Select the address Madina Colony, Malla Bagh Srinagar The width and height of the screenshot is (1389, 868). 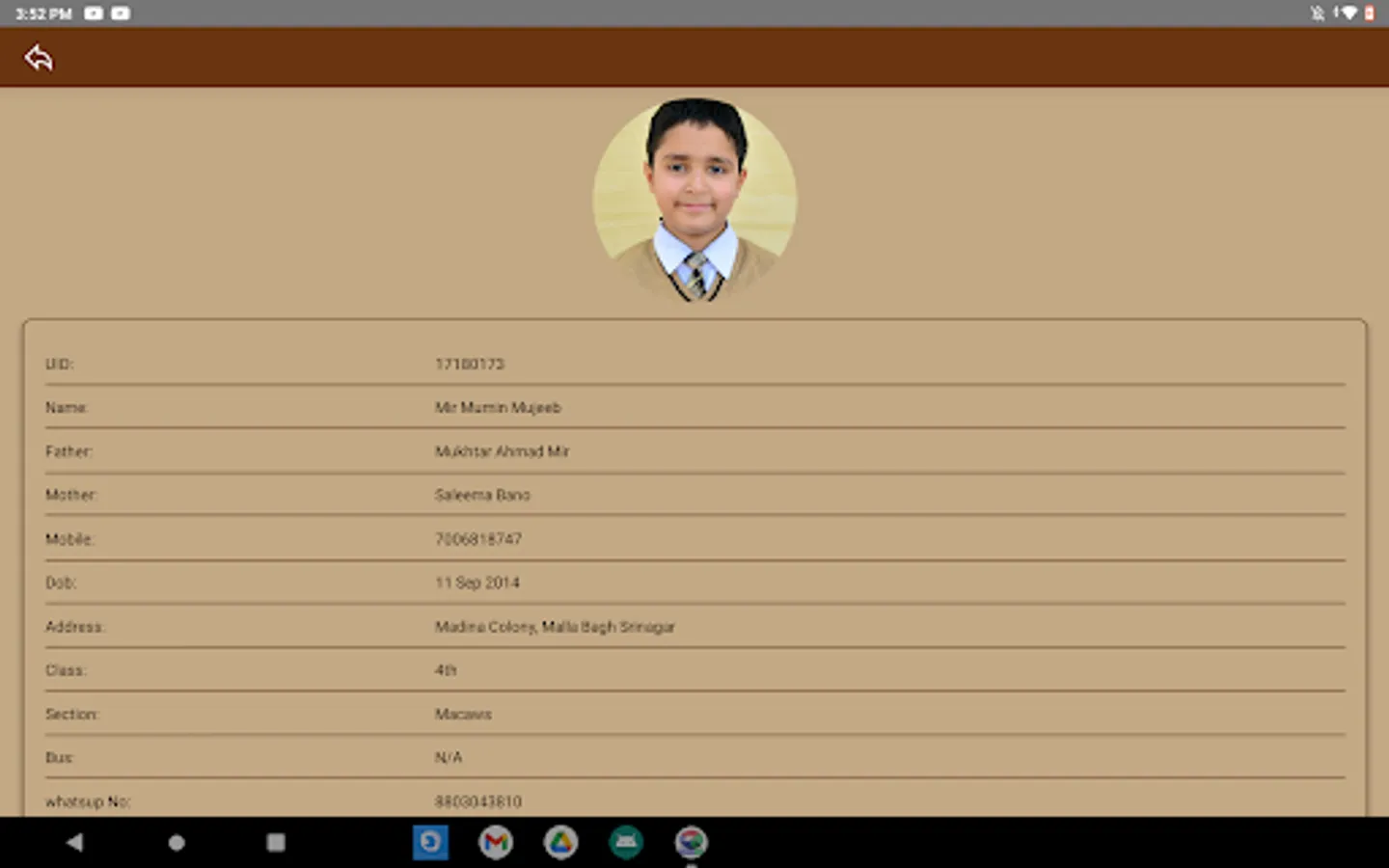[x=555, y=627]
